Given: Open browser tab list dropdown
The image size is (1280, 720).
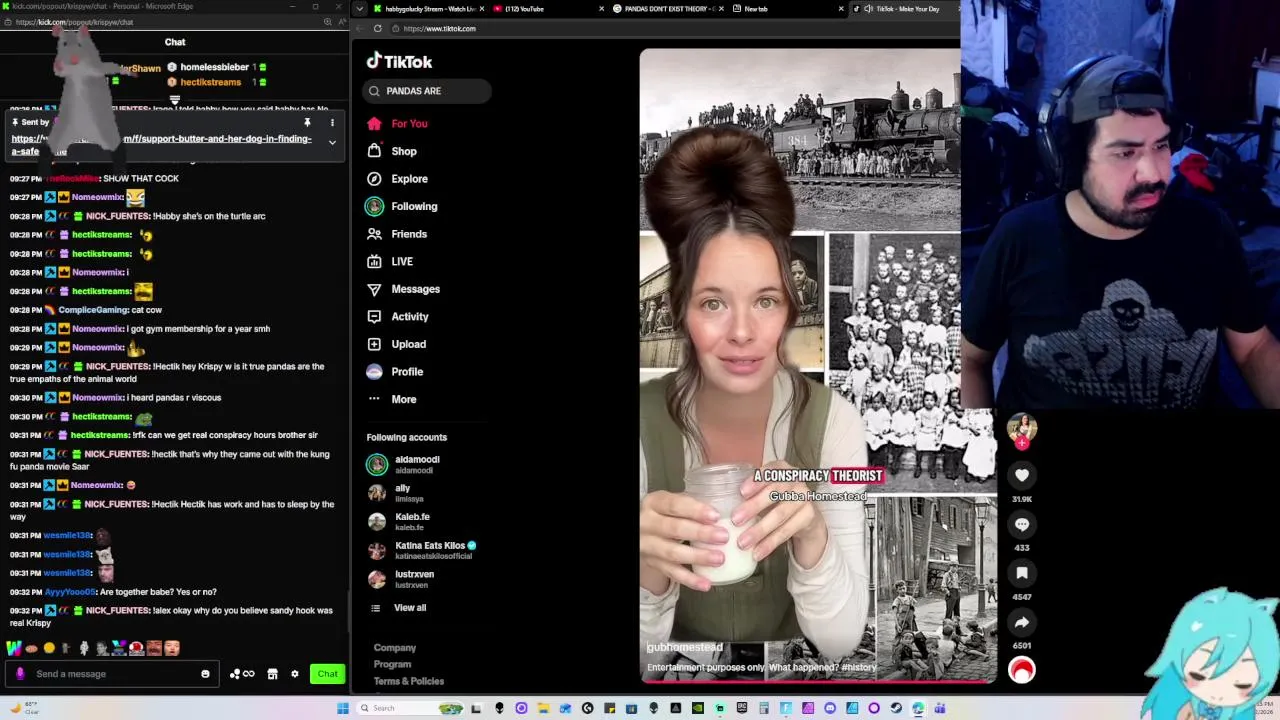Looking at the screenshot, I should pyautogui.click(x=359, y=9).
